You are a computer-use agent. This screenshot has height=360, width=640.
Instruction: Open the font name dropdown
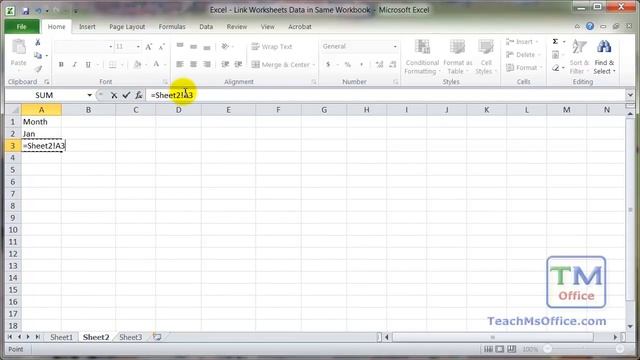(111, 47)
